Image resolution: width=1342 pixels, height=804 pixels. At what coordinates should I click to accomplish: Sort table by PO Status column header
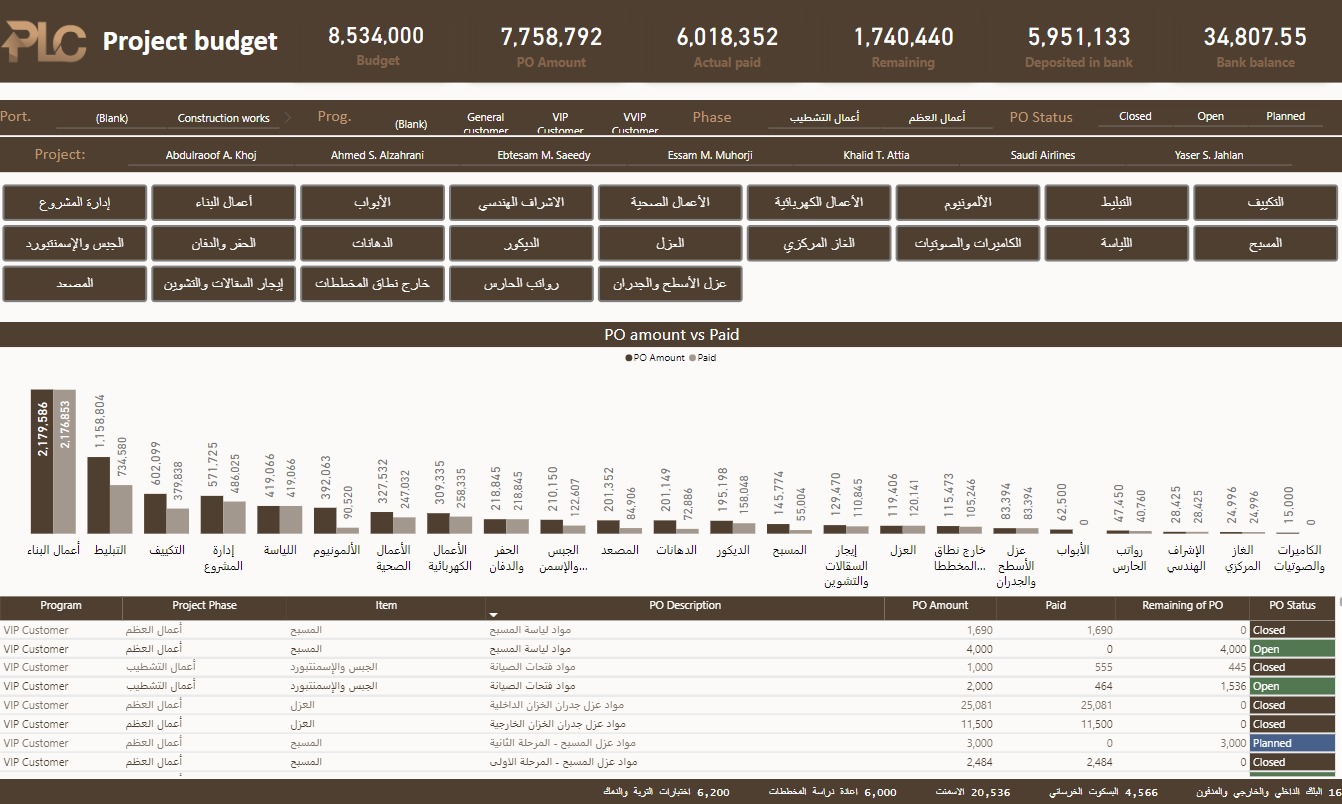point(1292,605)
